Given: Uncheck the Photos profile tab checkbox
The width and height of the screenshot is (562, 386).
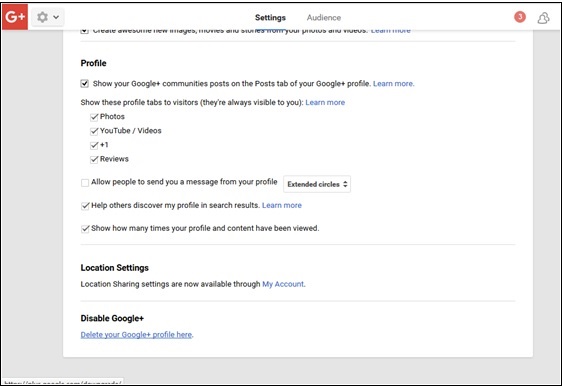Looking at the screenshot, I should [x=94, y=117].
